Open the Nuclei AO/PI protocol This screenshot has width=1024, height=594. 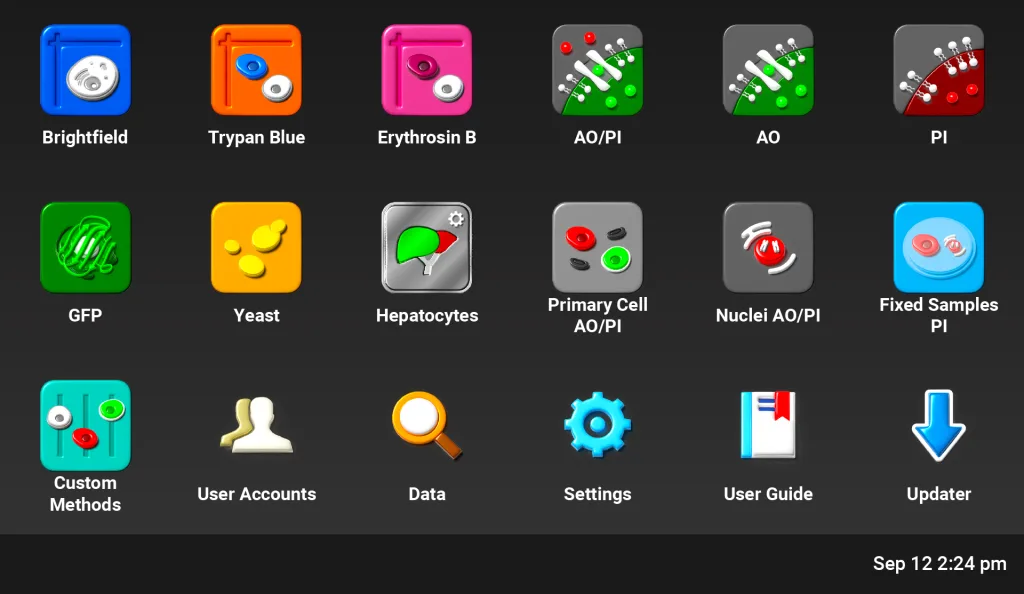pyautogui.click(x=768, y=247)
